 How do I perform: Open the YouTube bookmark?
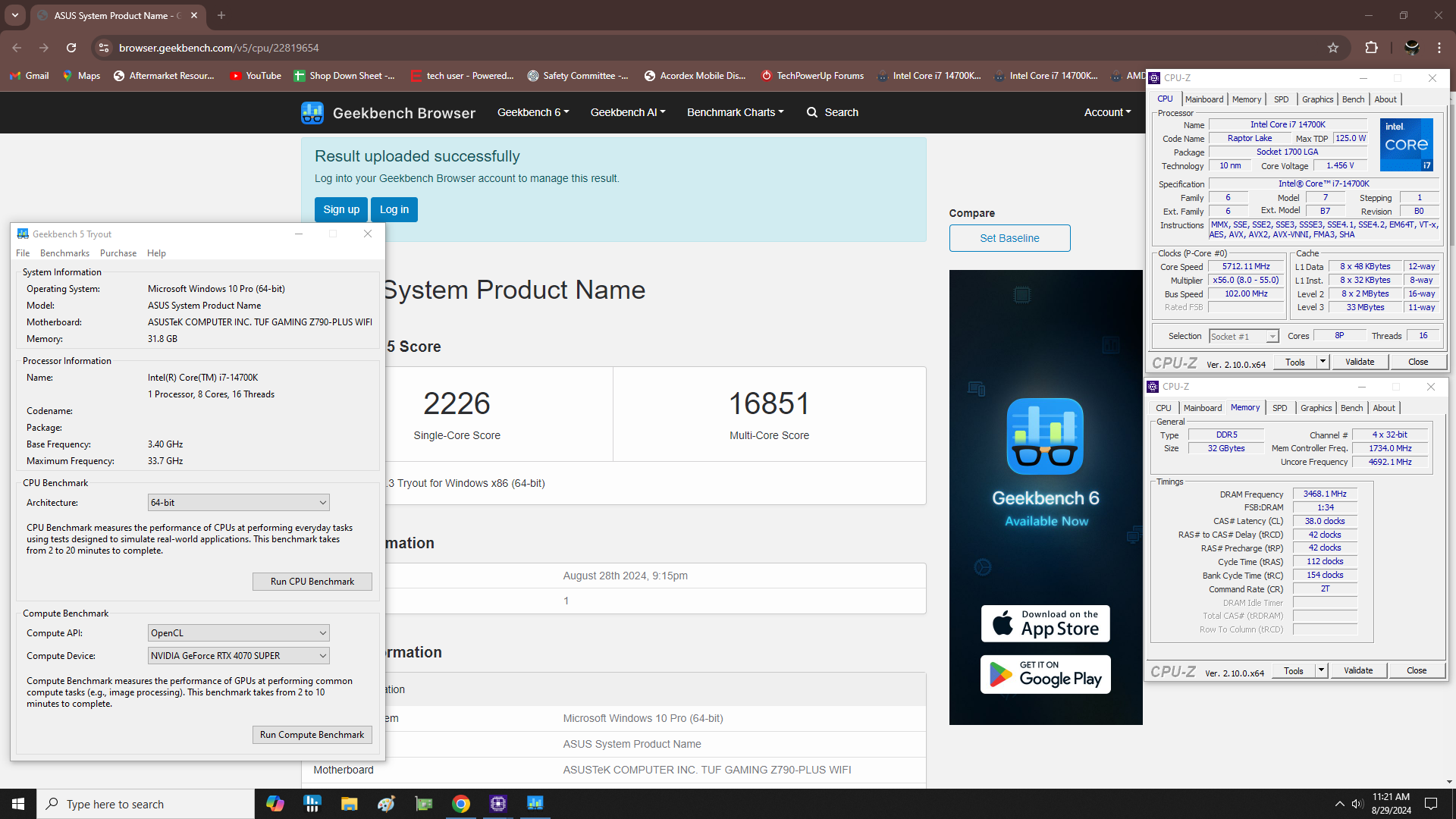(256, 76)
